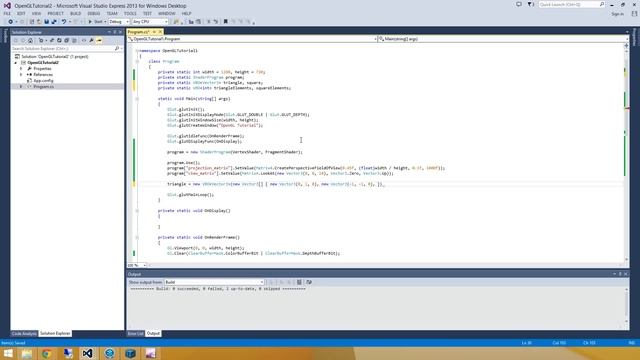Click the Save Program.cs toolbar icon
640x360 pixels.
click(47, 22)
